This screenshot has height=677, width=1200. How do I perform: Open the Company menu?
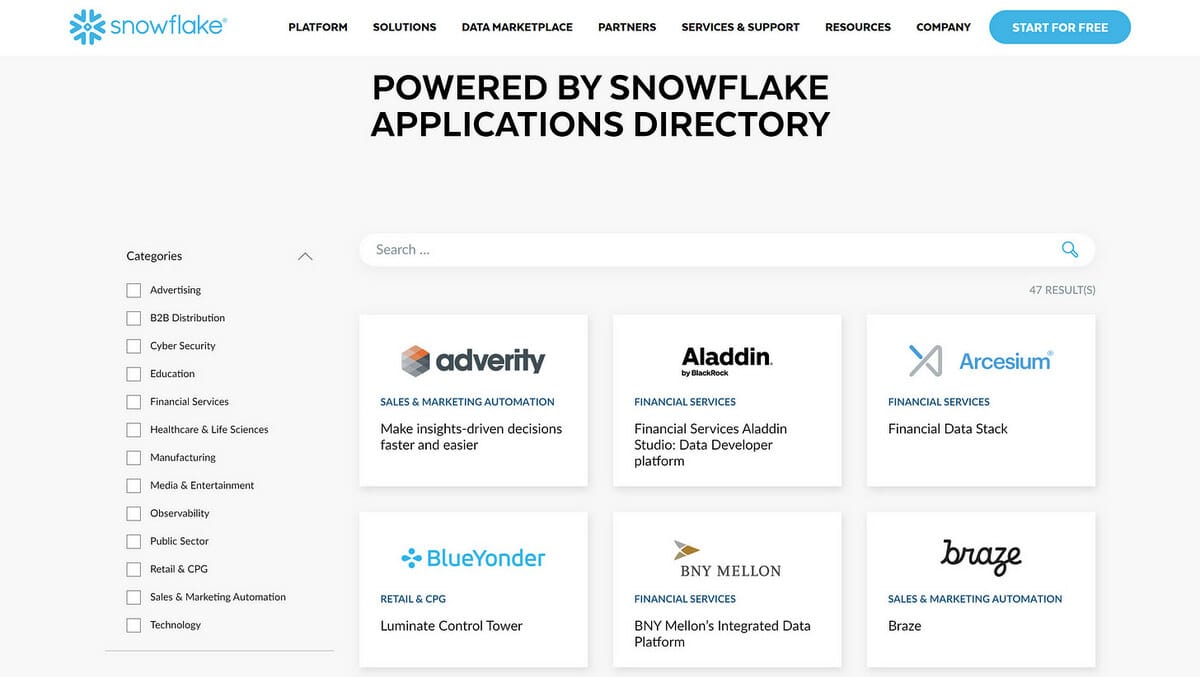coord(943,27)
